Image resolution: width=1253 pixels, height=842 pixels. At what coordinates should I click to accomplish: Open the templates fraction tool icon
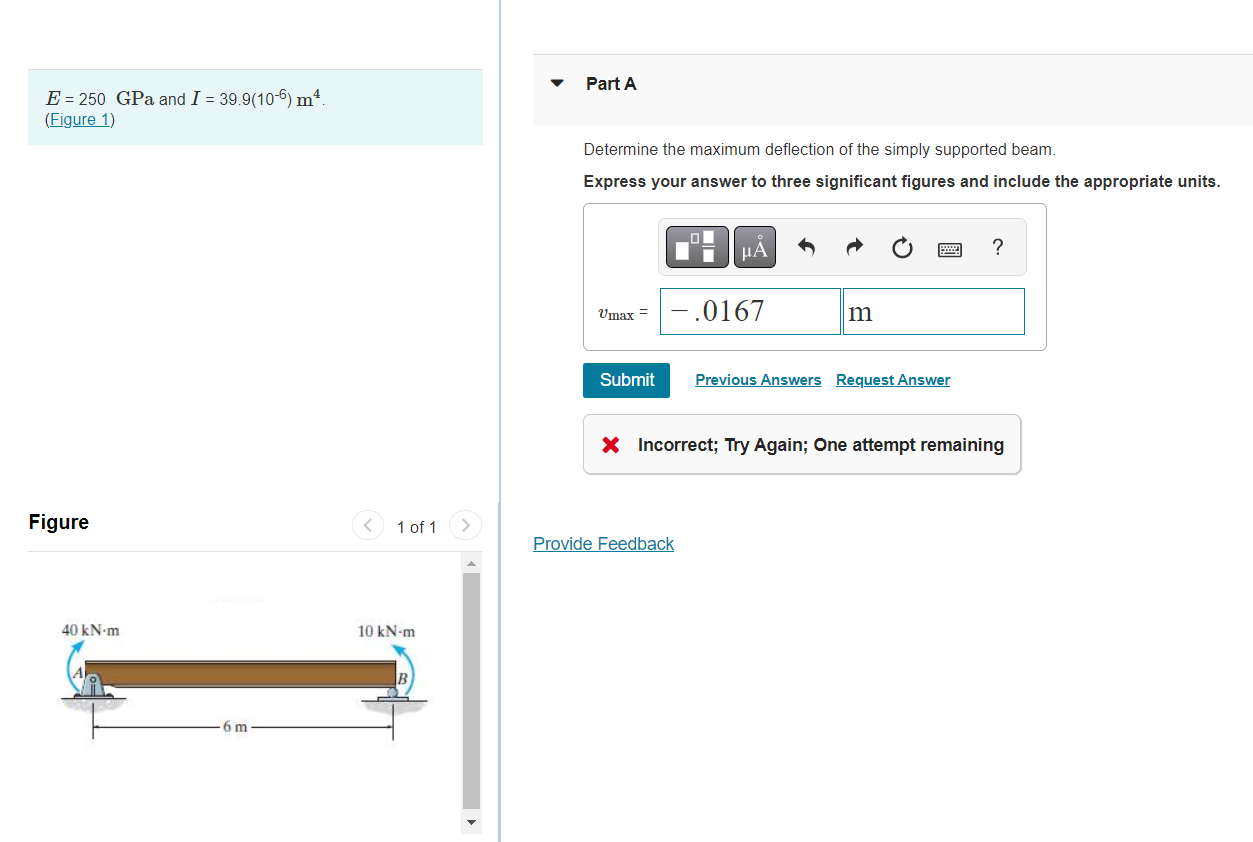pos(697,247)
